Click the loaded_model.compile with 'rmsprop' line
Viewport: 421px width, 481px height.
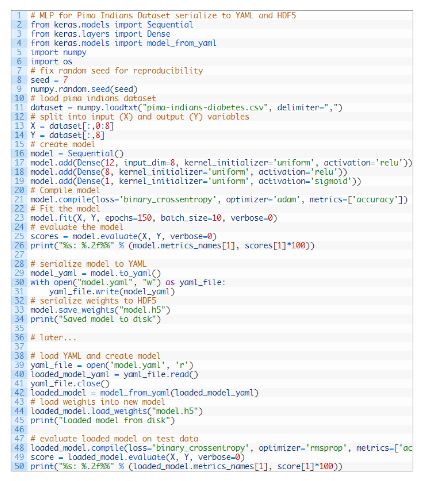click(x=221, y=448)
